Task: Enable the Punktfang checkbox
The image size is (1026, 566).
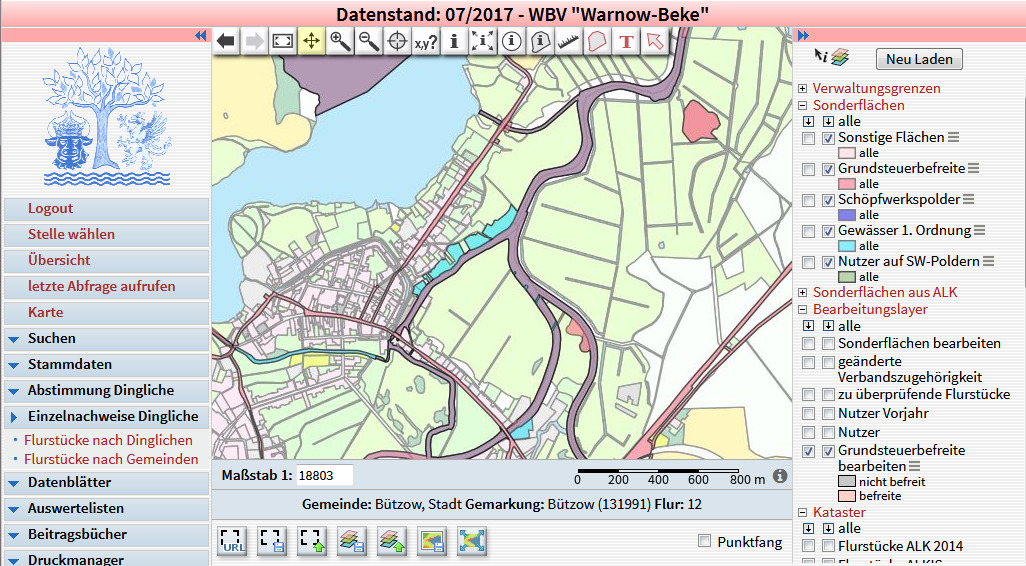Action: pos(707,541)
